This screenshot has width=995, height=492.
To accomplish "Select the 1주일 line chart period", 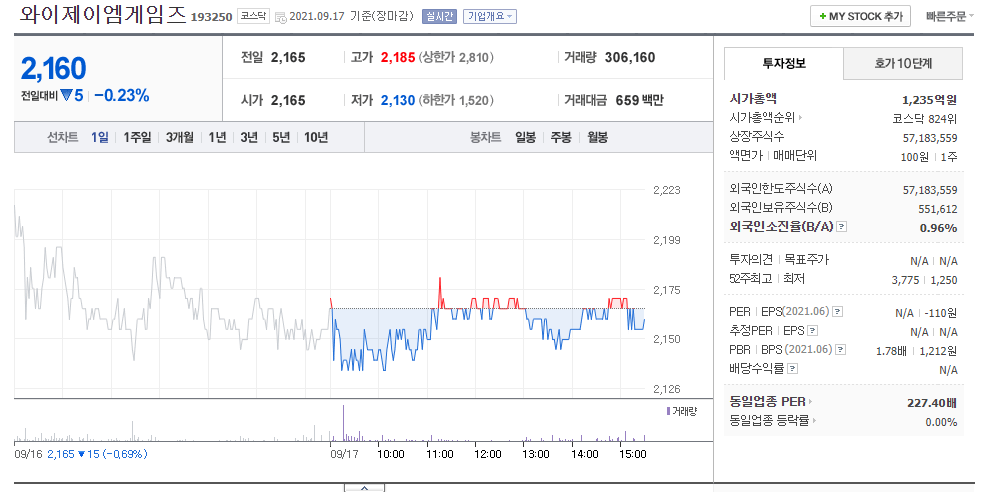I will point(137,137).
